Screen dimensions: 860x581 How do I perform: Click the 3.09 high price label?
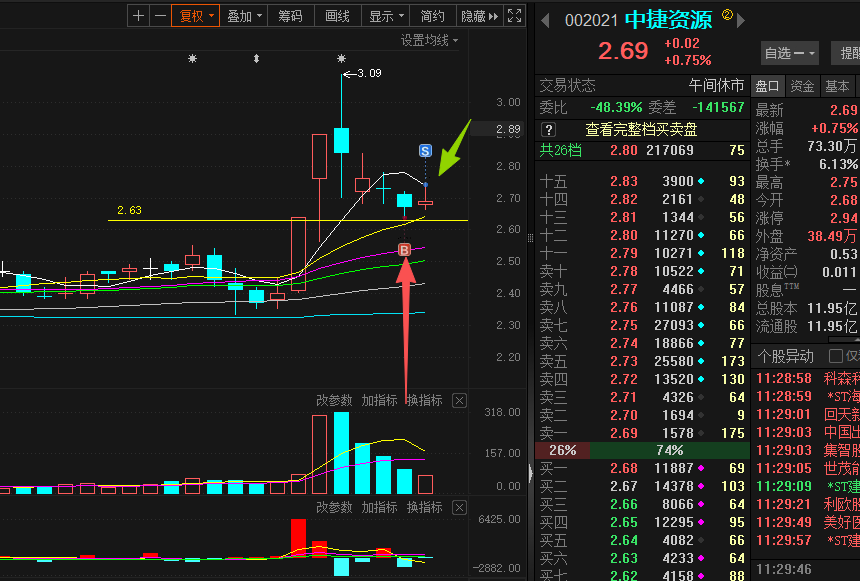369,73
